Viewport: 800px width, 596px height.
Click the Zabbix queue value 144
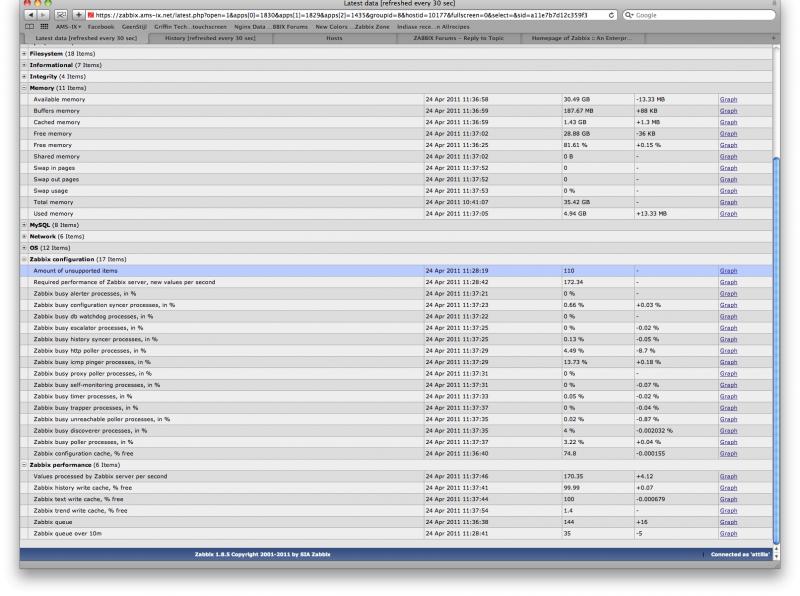click(x=569, y=522)
